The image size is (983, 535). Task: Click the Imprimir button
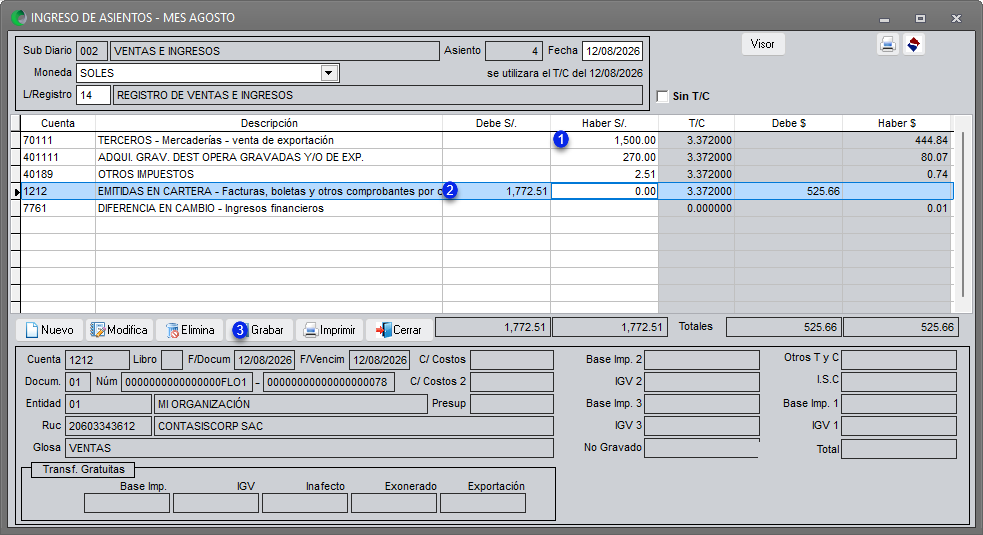point(329,330)
